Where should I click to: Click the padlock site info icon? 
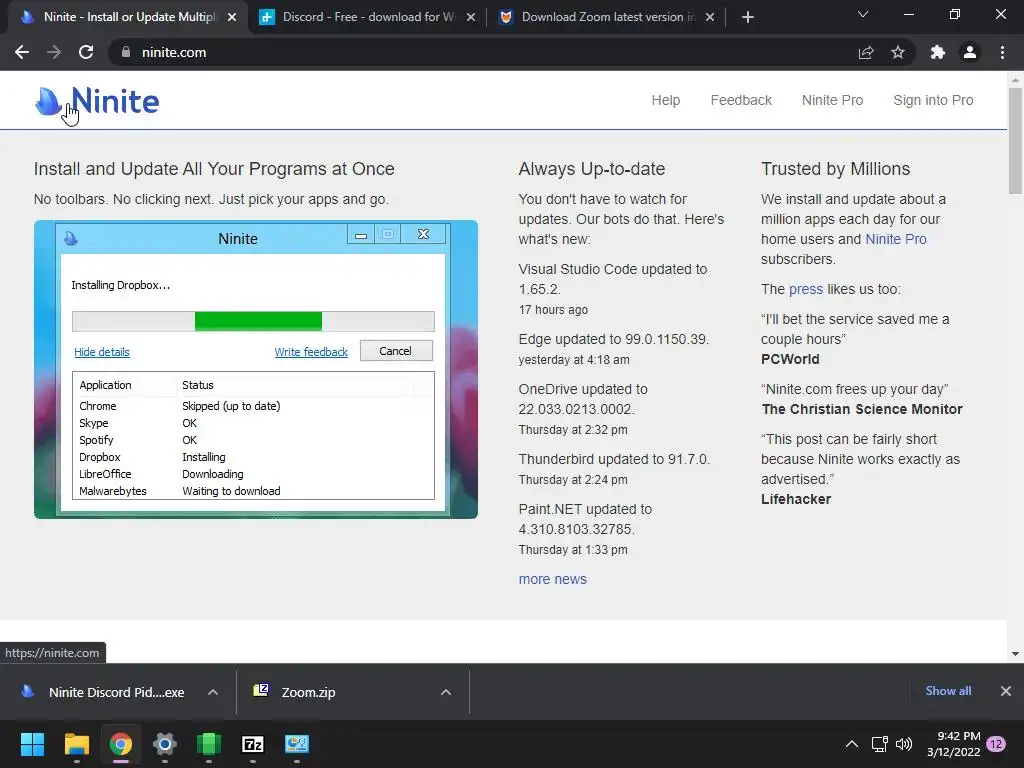(x=125, y=52)
